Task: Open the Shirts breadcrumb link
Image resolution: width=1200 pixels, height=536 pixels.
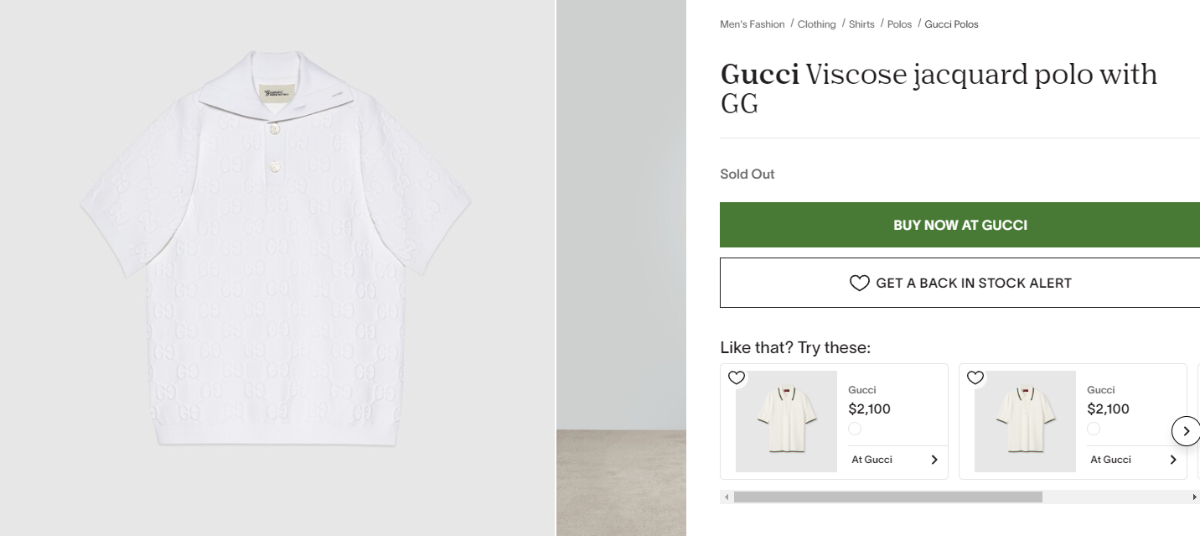Action: [x=861, y=24]
